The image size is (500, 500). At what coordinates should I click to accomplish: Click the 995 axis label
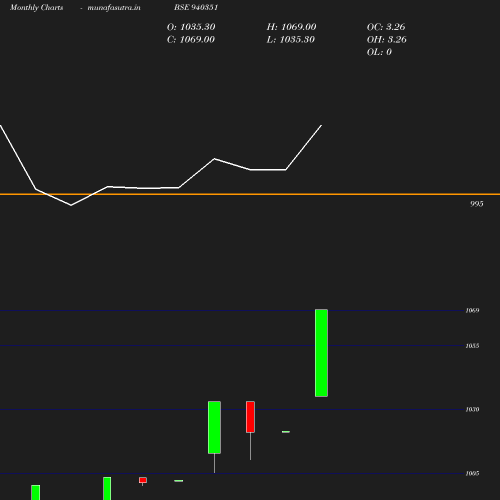tap(477, 204)
